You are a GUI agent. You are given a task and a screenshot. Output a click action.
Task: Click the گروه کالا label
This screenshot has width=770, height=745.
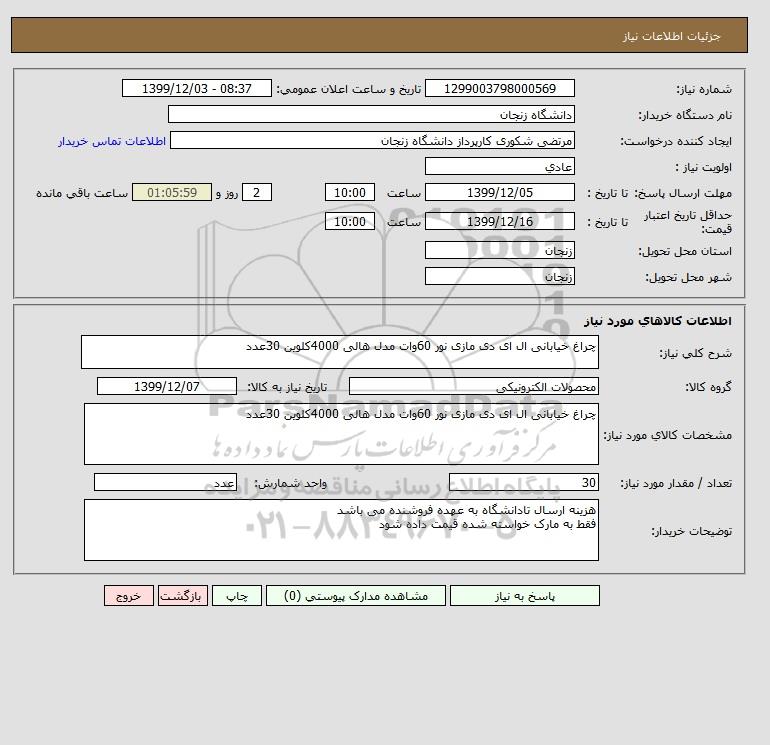(709, 387)
